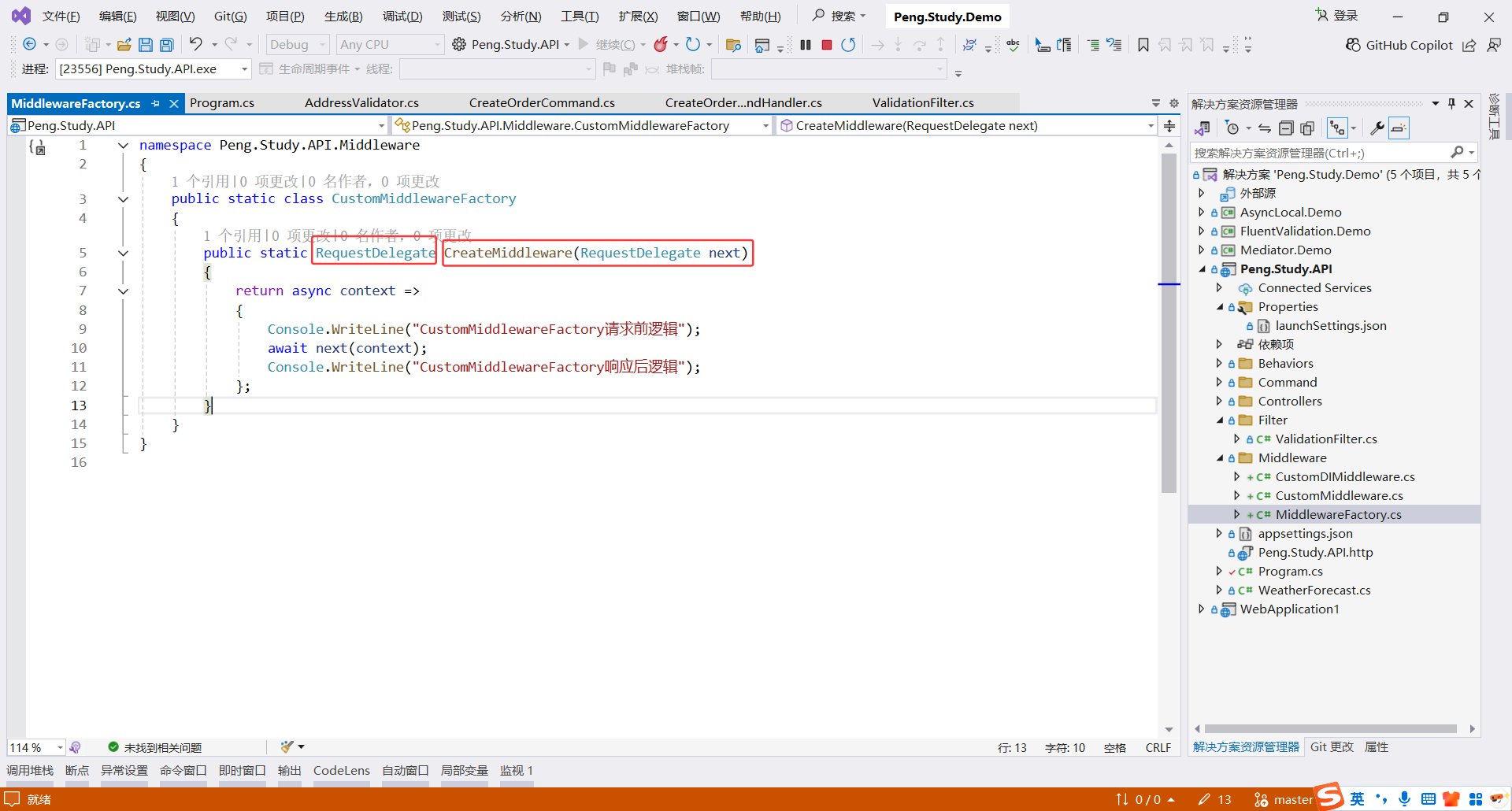Expand the WebApplication1 project

click(1202, 609)
